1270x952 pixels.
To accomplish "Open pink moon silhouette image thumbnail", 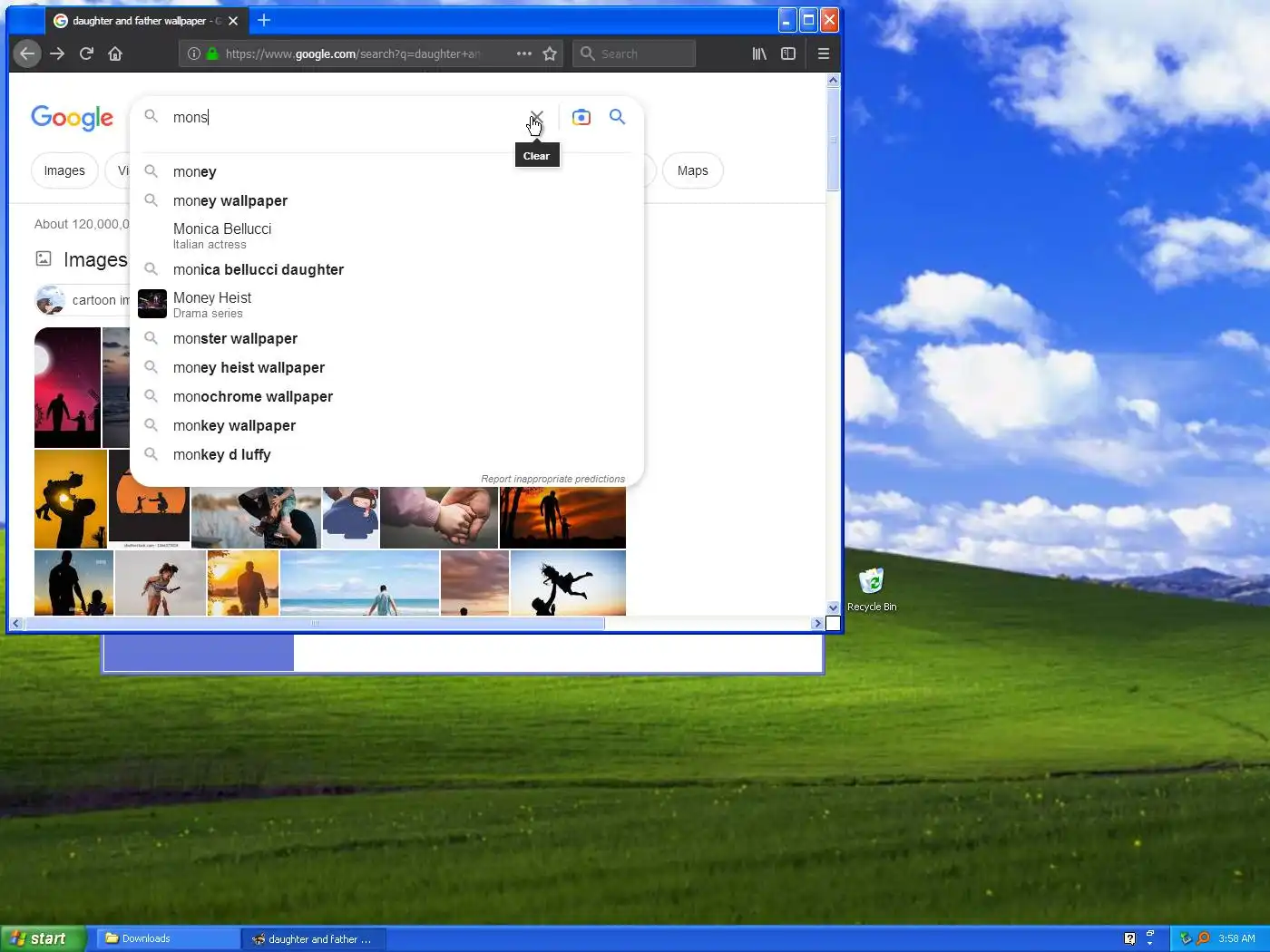I will tap(67, 387).
